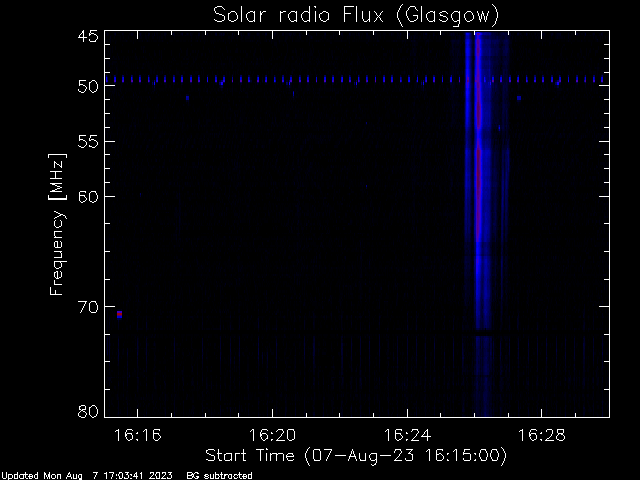Click the 16:24 time tick label

click(407, 435)
